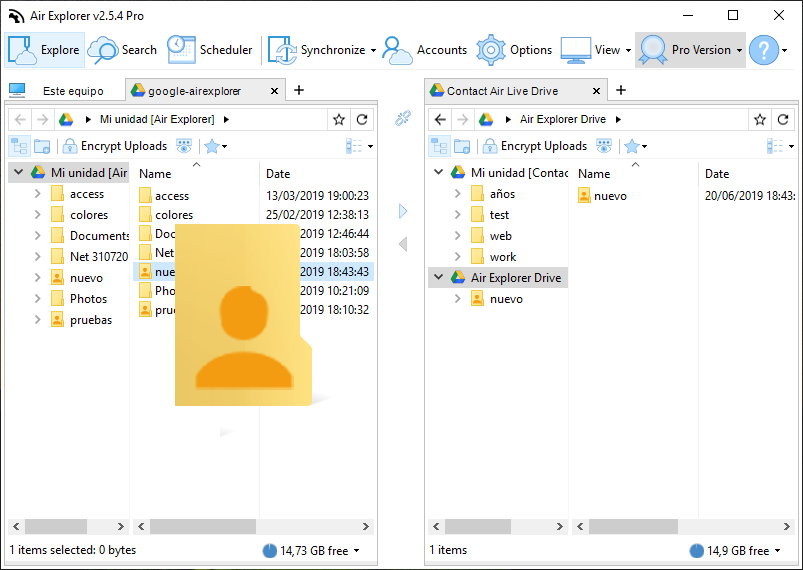Open the Explore view
The width and height of the screenshot is (803, 570).
point(45,50)
